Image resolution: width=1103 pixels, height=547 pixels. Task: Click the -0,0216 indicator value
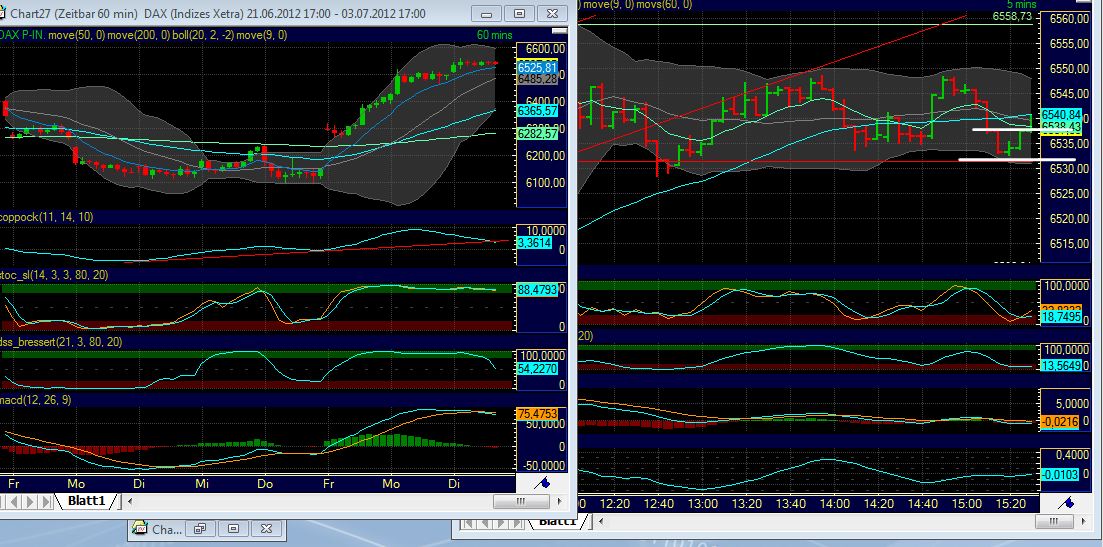click(1058, 420)
